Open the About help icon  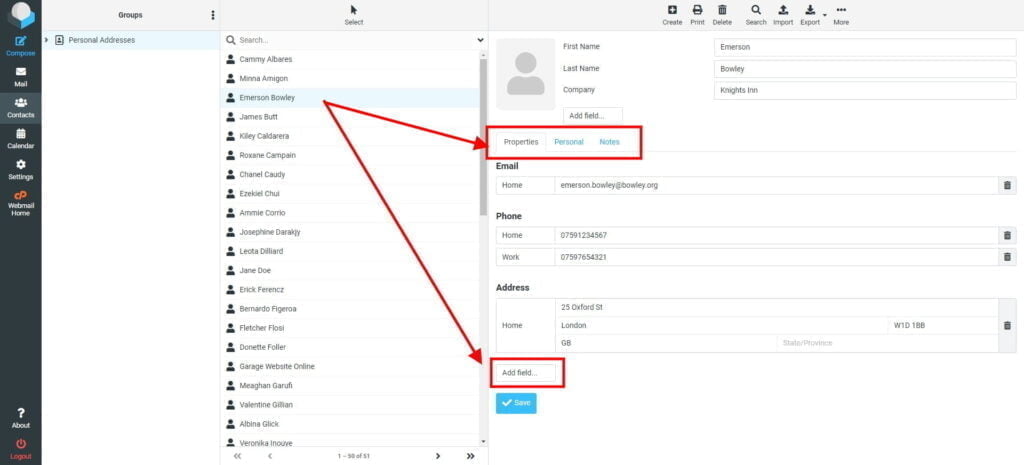20,418
